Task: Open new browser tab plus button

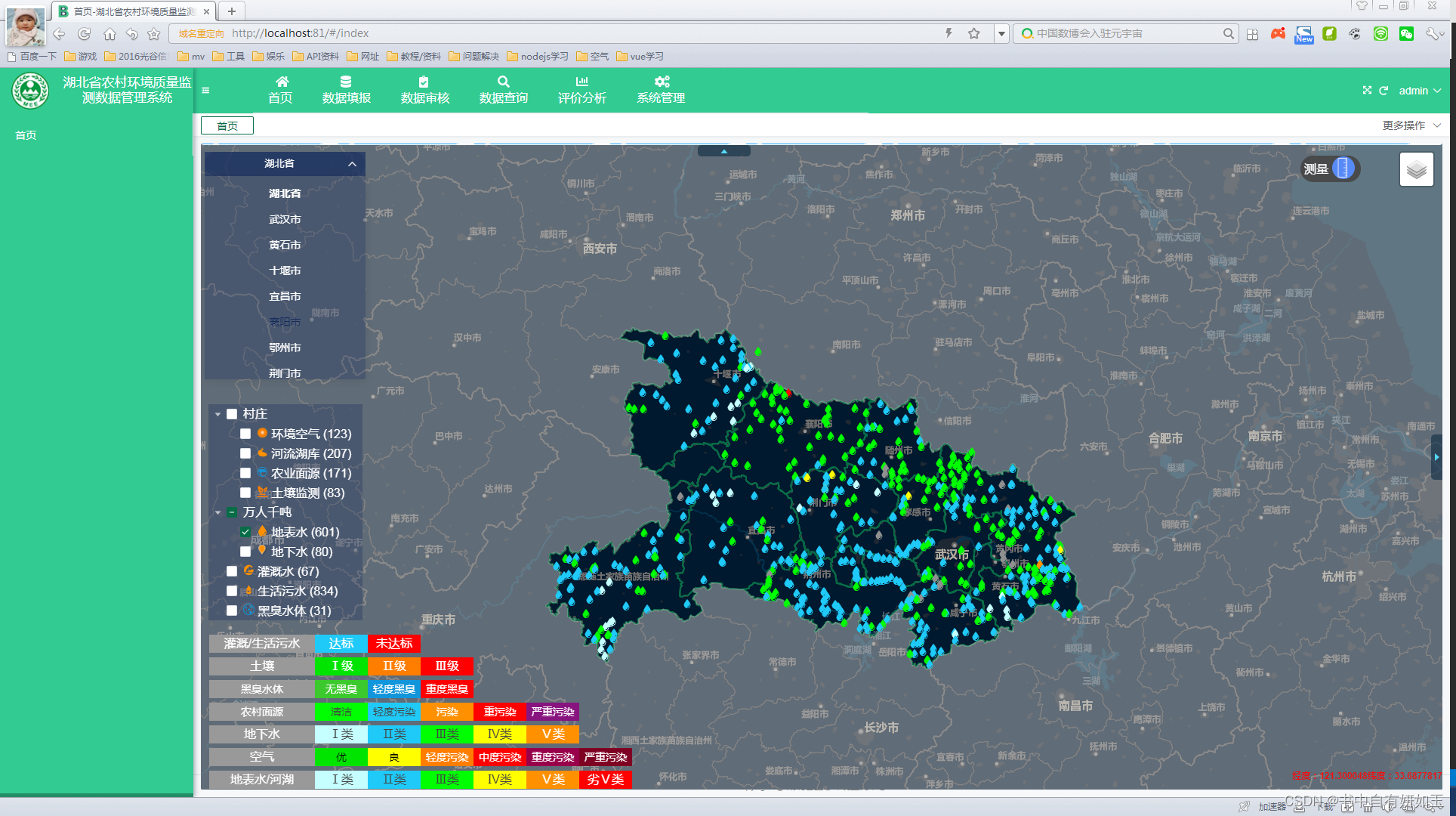Action: pyautogui.click(x=232, y=11)
